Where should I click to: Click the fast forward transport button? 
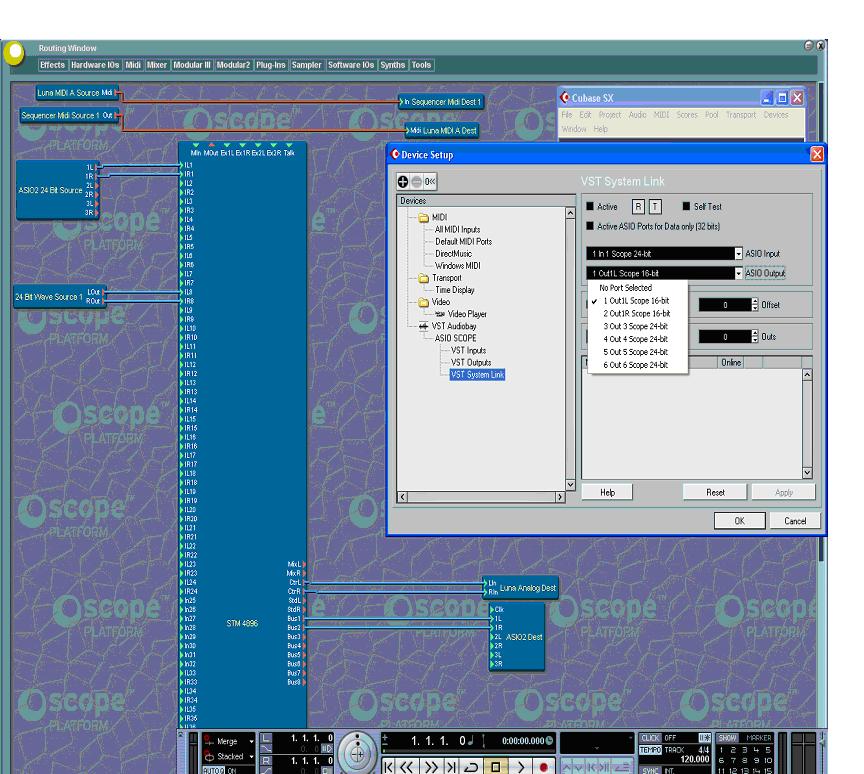coord(431,767)
